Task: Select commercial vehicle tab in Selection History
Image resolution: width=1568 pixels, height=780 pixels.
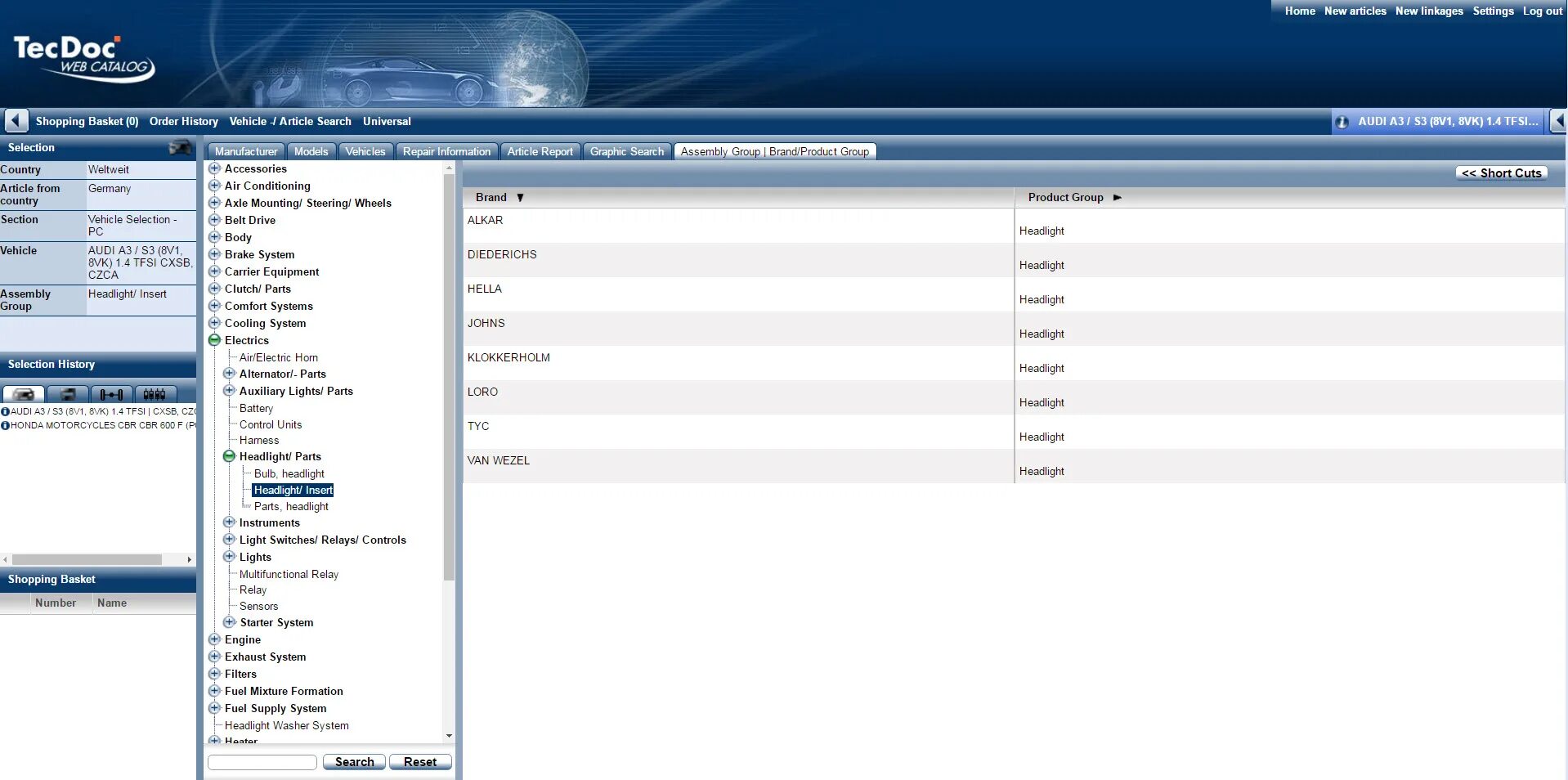Action: coord(68,394)
